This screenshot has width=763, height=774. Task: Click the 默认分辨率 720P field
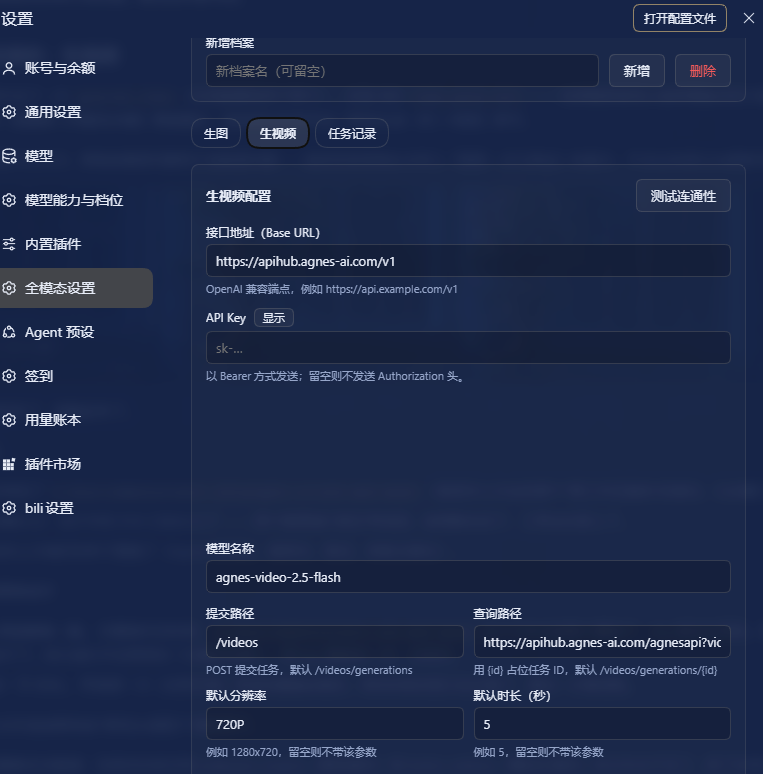(335, 724)
